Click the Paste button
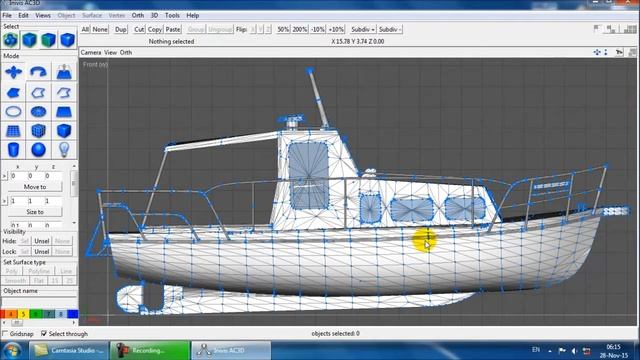 (x=173, y=29)
